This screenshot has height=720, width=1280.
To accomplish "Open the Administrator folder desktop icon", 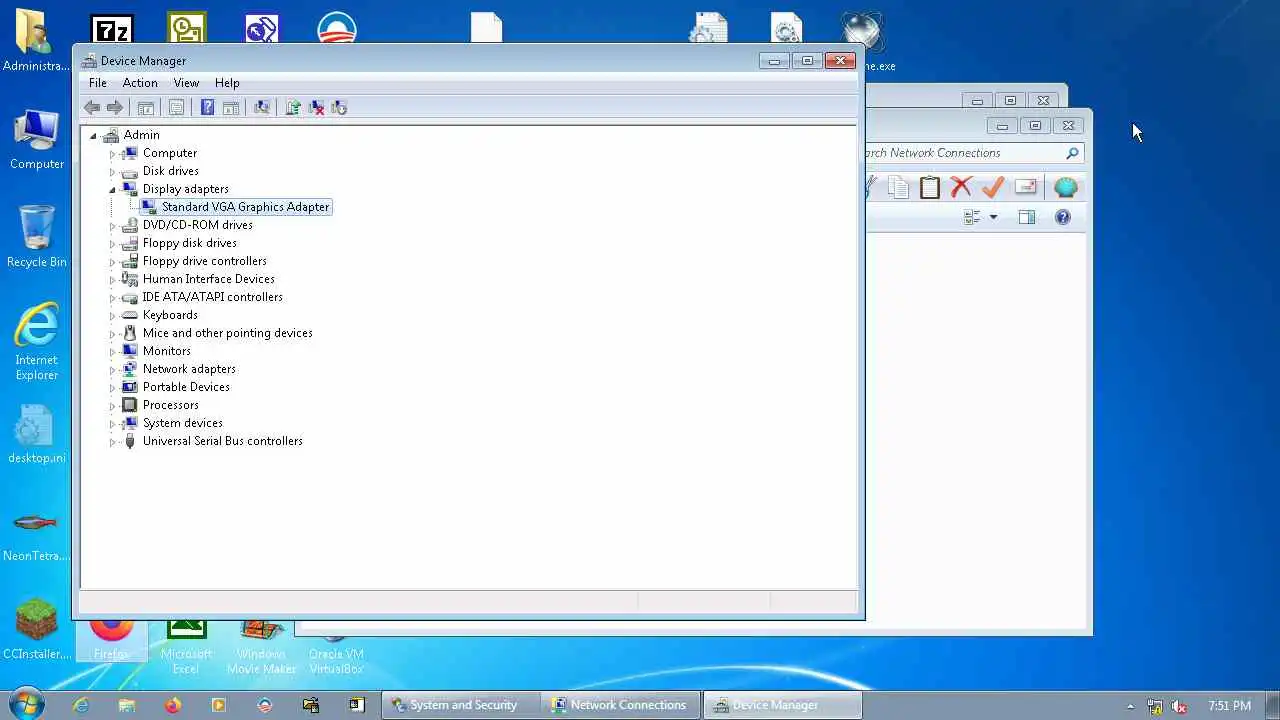I will click(x=36, y=42).
